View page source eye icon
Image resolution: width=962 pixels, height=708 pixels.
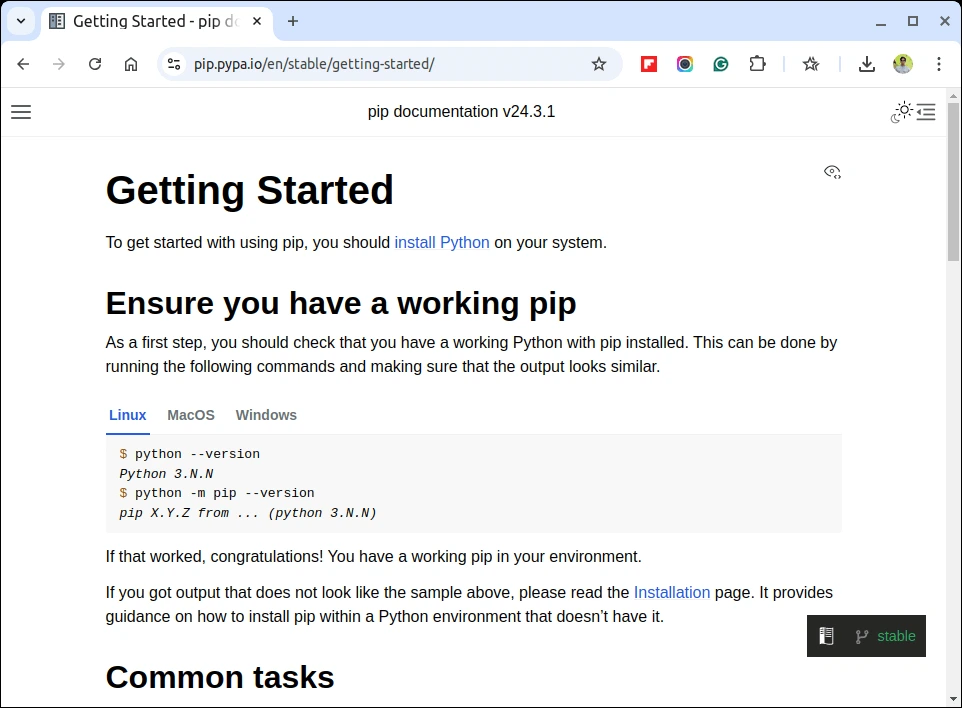pyautogui.click(x=832, y=172)
